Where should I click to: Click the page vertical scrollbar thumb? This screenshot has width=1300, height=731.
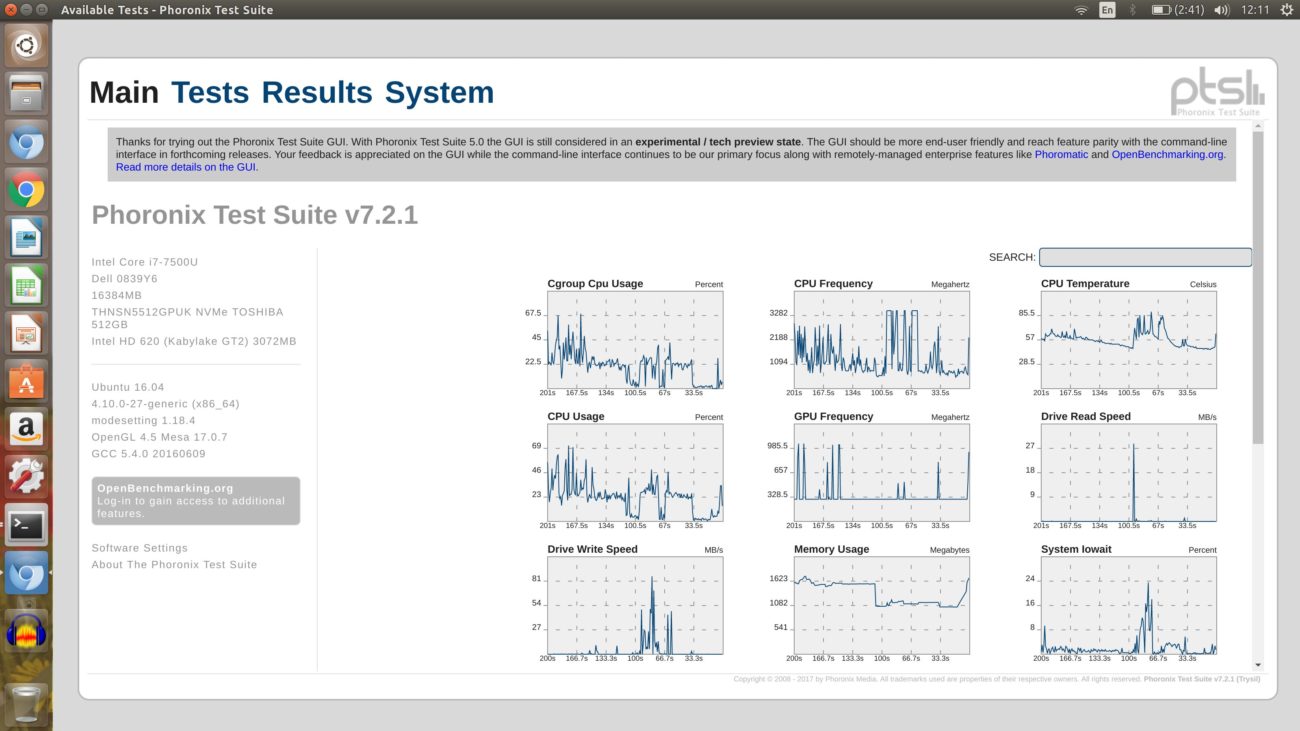click(1258, 288)
